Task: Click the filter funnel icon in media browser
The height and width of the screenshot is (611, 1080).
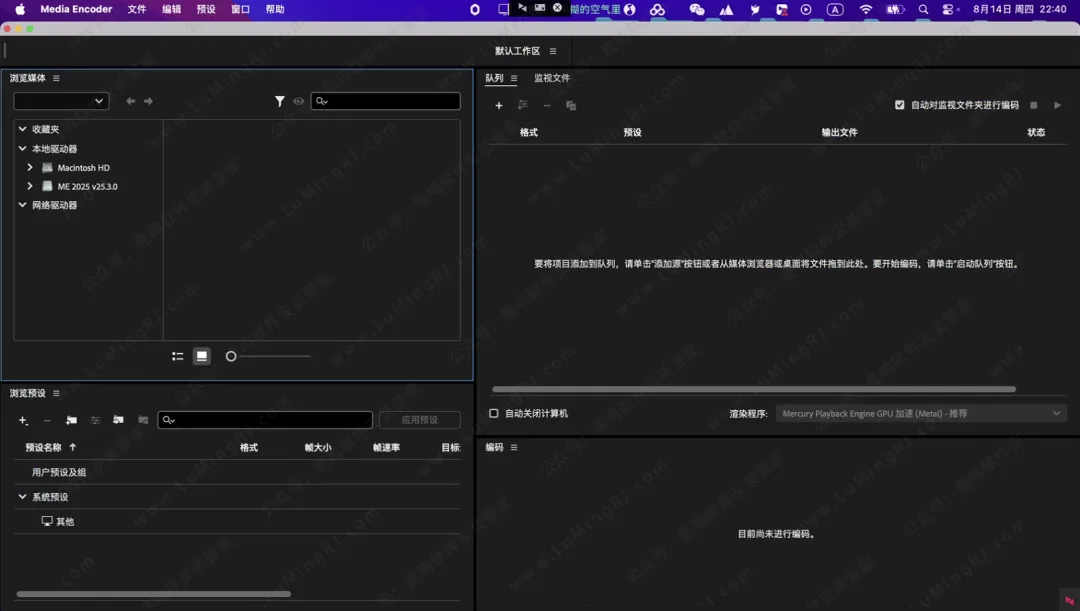Action: [x=280, y=101]
